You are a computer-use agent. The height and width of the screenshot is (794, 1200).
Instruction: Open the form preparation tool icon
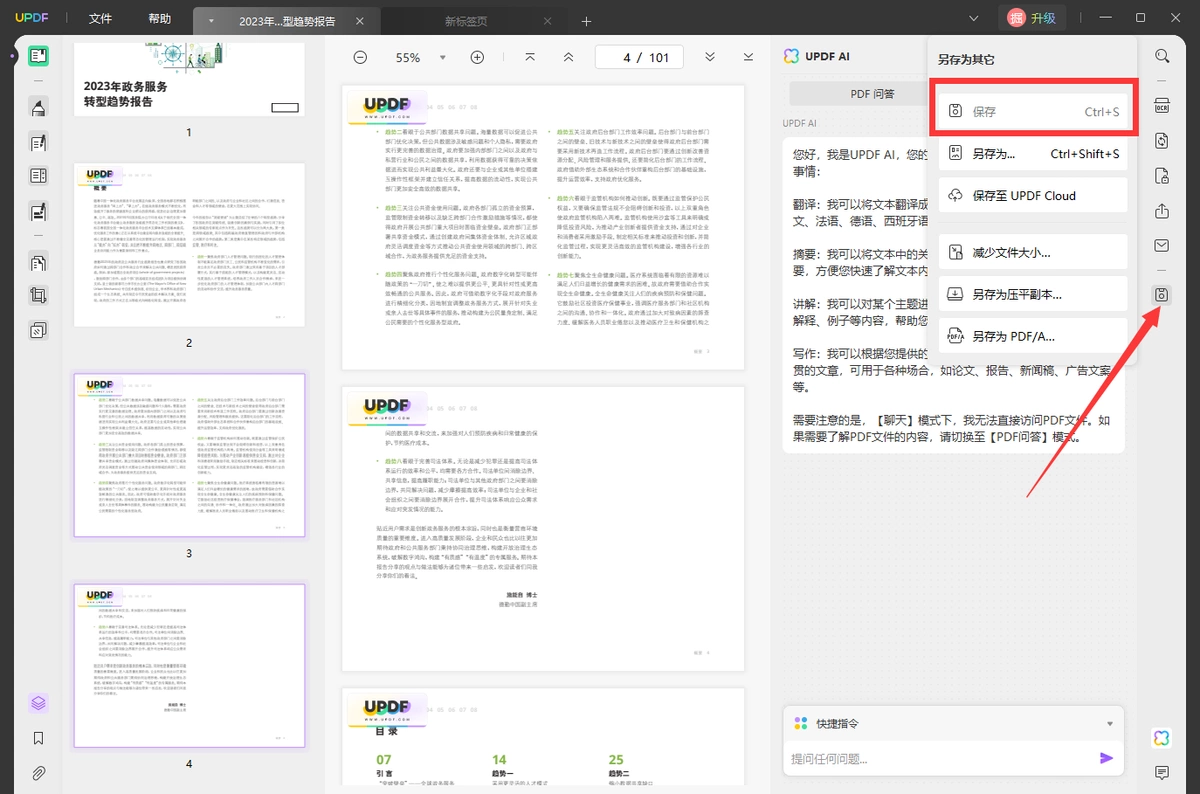38,176
